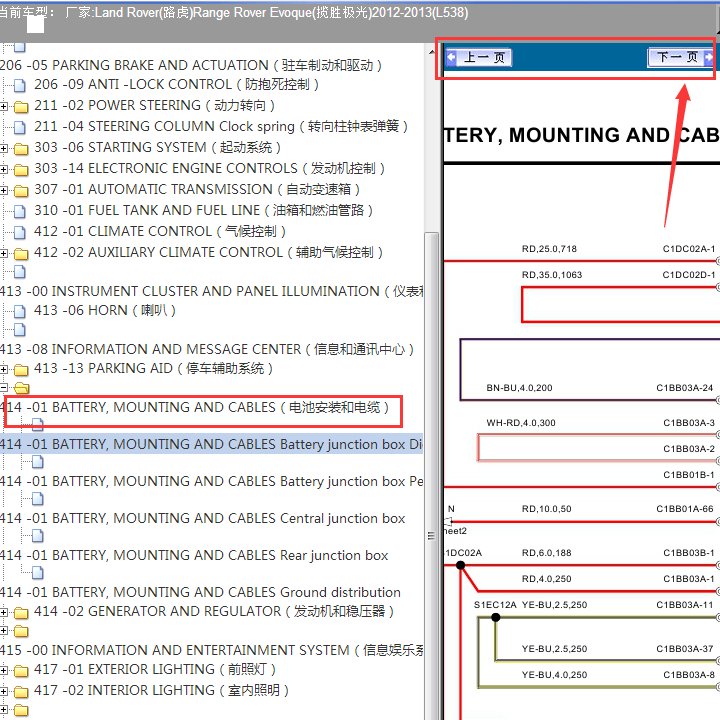Click page icon above 413-00 INSTRUMENT CLUSTER
Screen dimensions: 720x720
20,272
